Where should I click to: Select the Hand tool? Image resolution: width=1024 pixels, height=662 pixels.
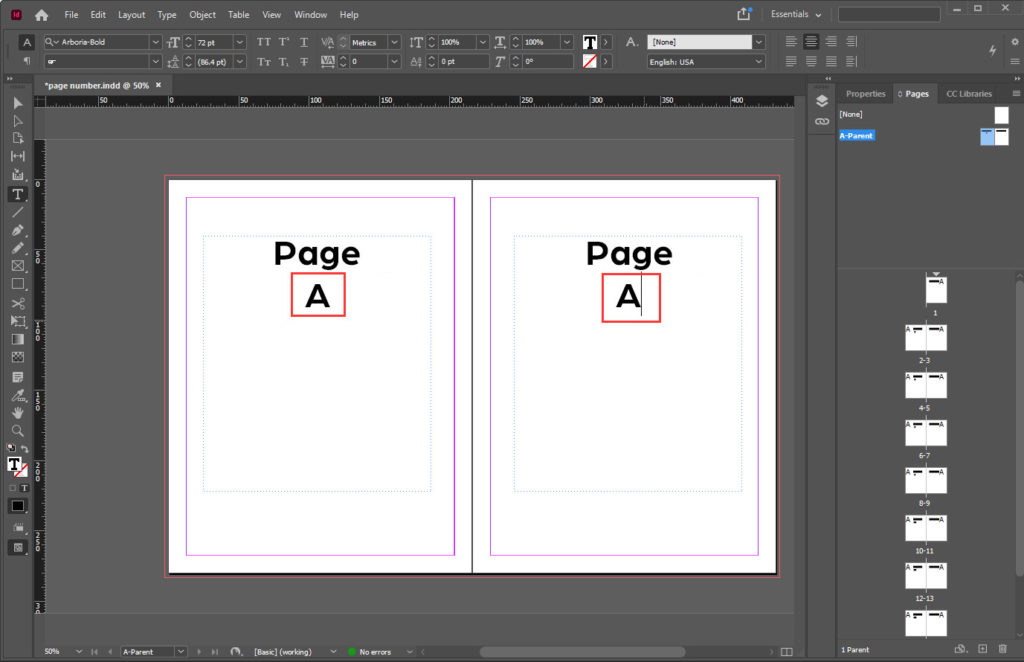pyautogui.click(x=17, y=411)
